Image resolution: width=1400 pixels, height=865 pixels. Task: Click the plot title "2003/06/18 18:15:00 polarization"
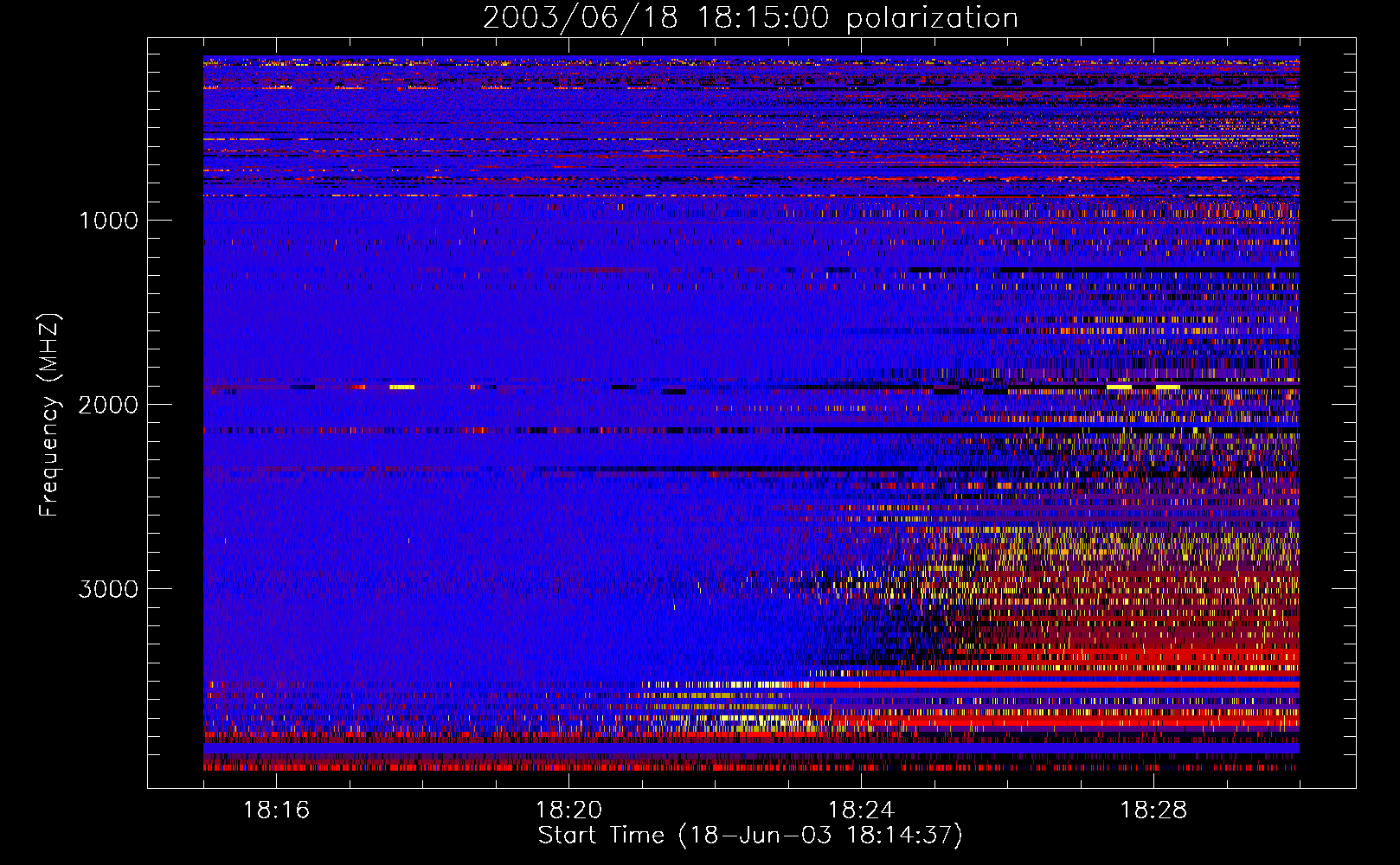click(750, 18)
